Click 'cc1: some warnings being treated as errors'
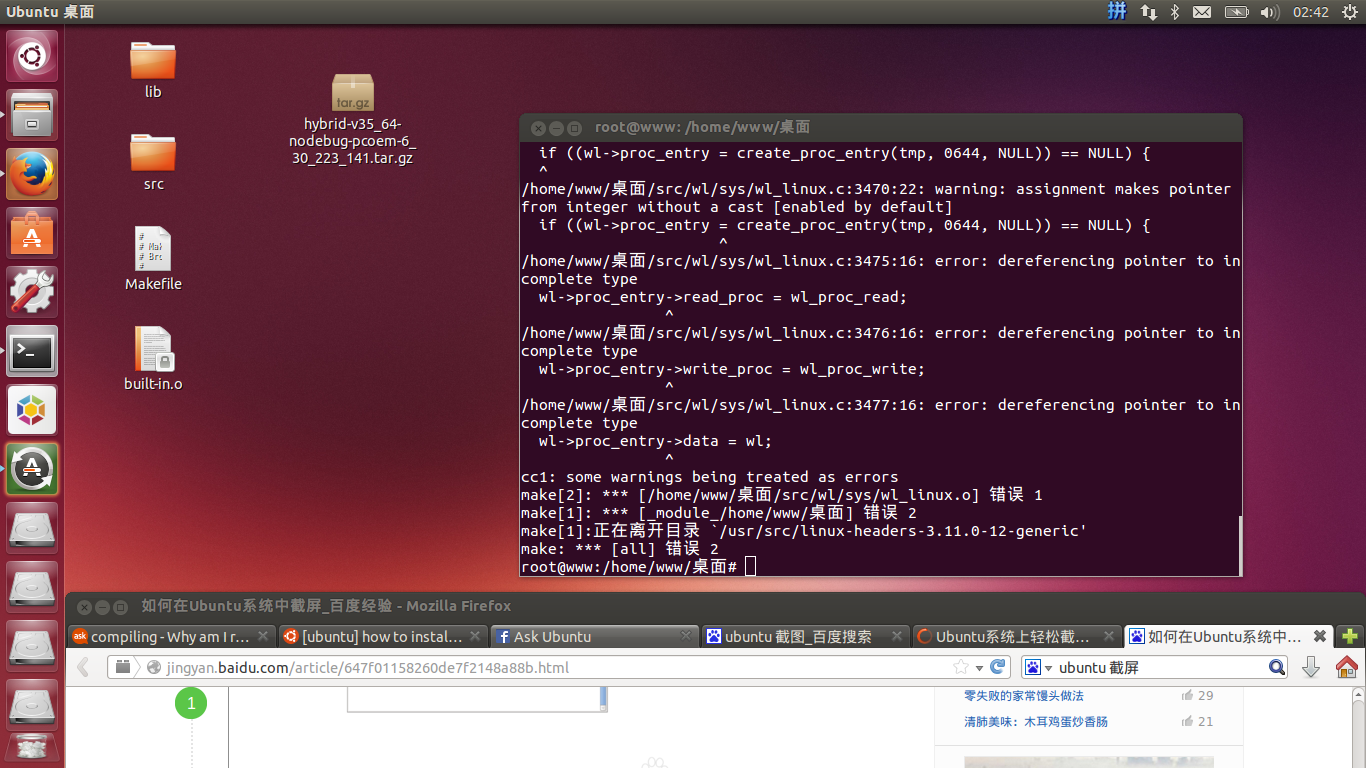1366x768 pixels. 710,477
